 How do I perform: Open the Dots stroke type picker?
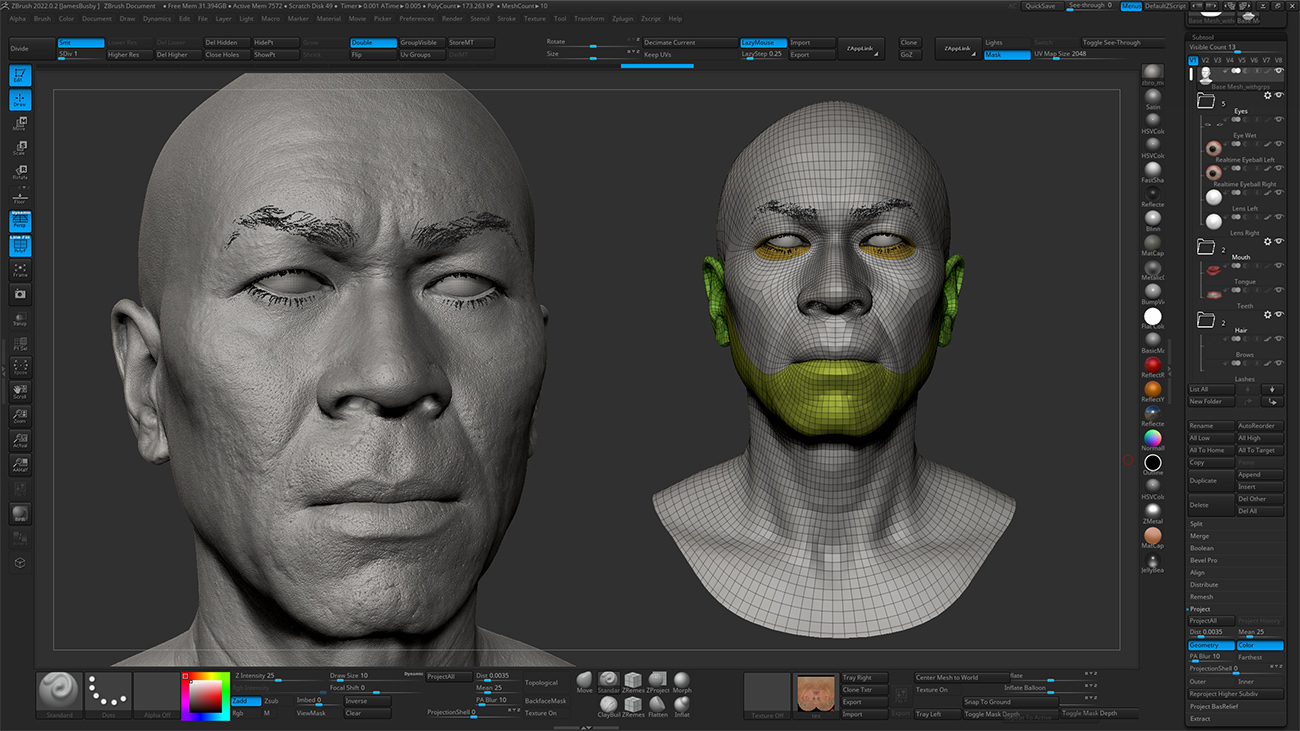point(108,694)
